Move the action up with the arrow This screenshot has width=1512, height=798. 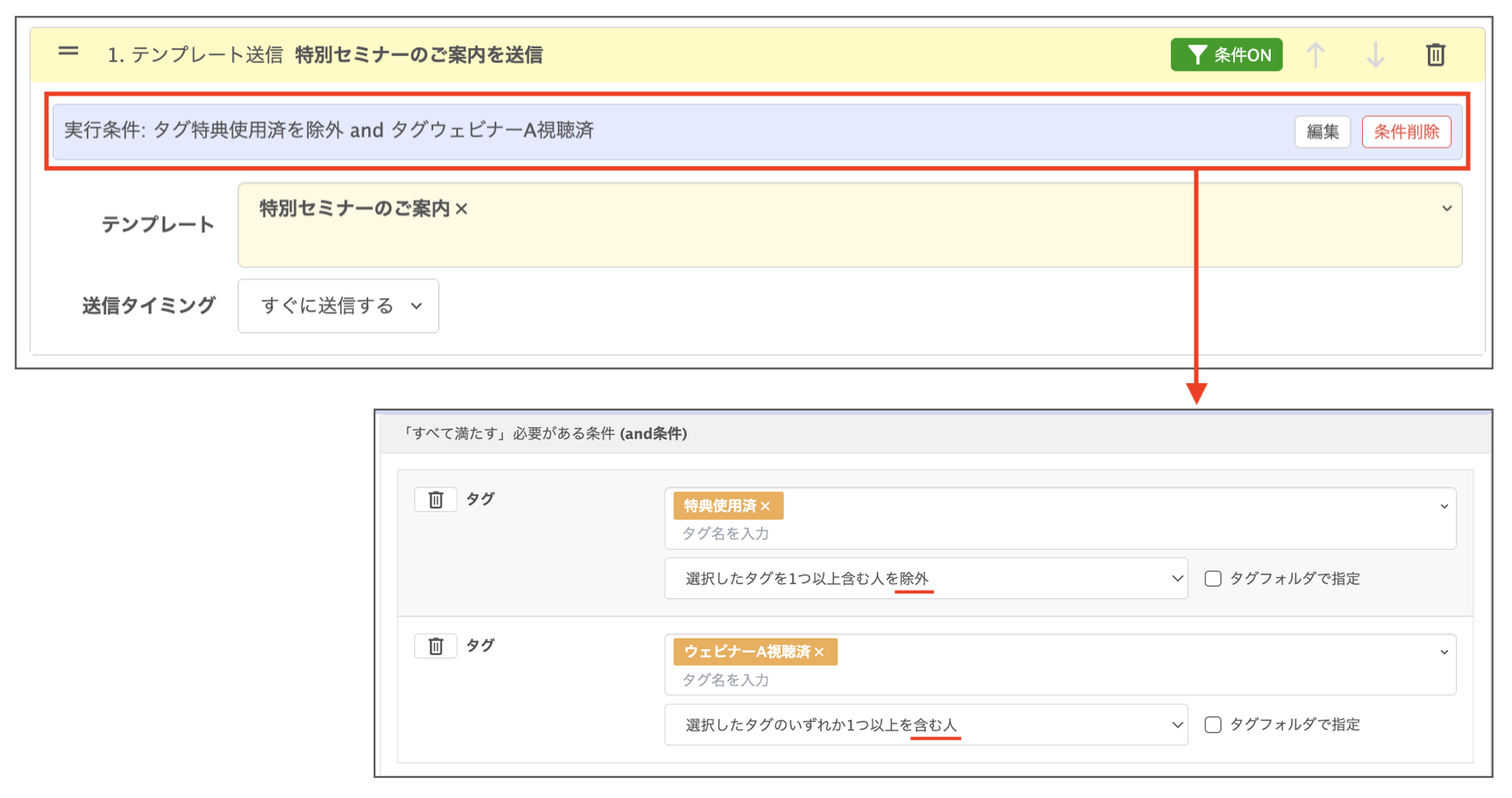[1316, 55]
